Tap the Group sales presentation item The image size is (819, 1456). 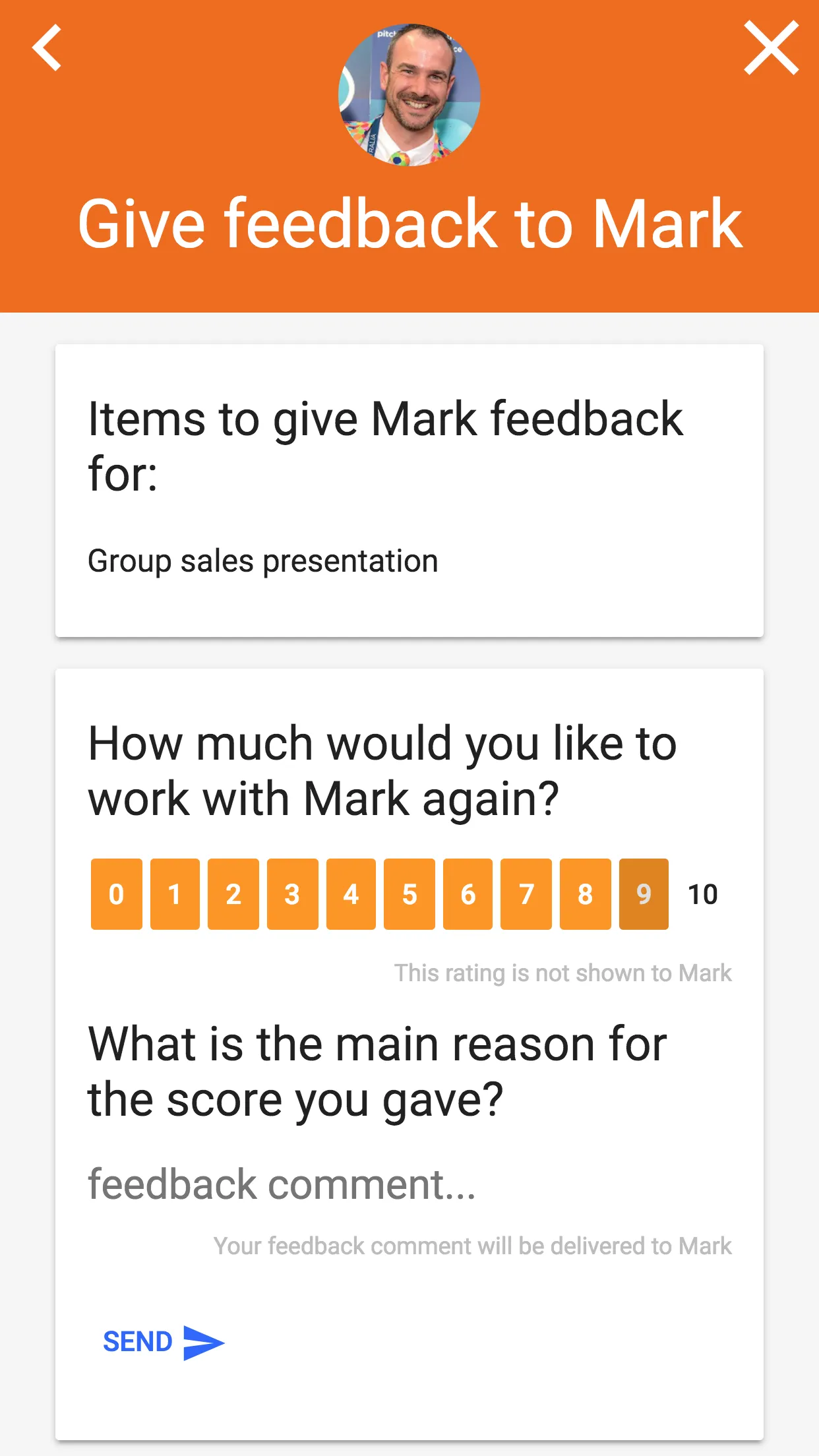click(263, 561)
